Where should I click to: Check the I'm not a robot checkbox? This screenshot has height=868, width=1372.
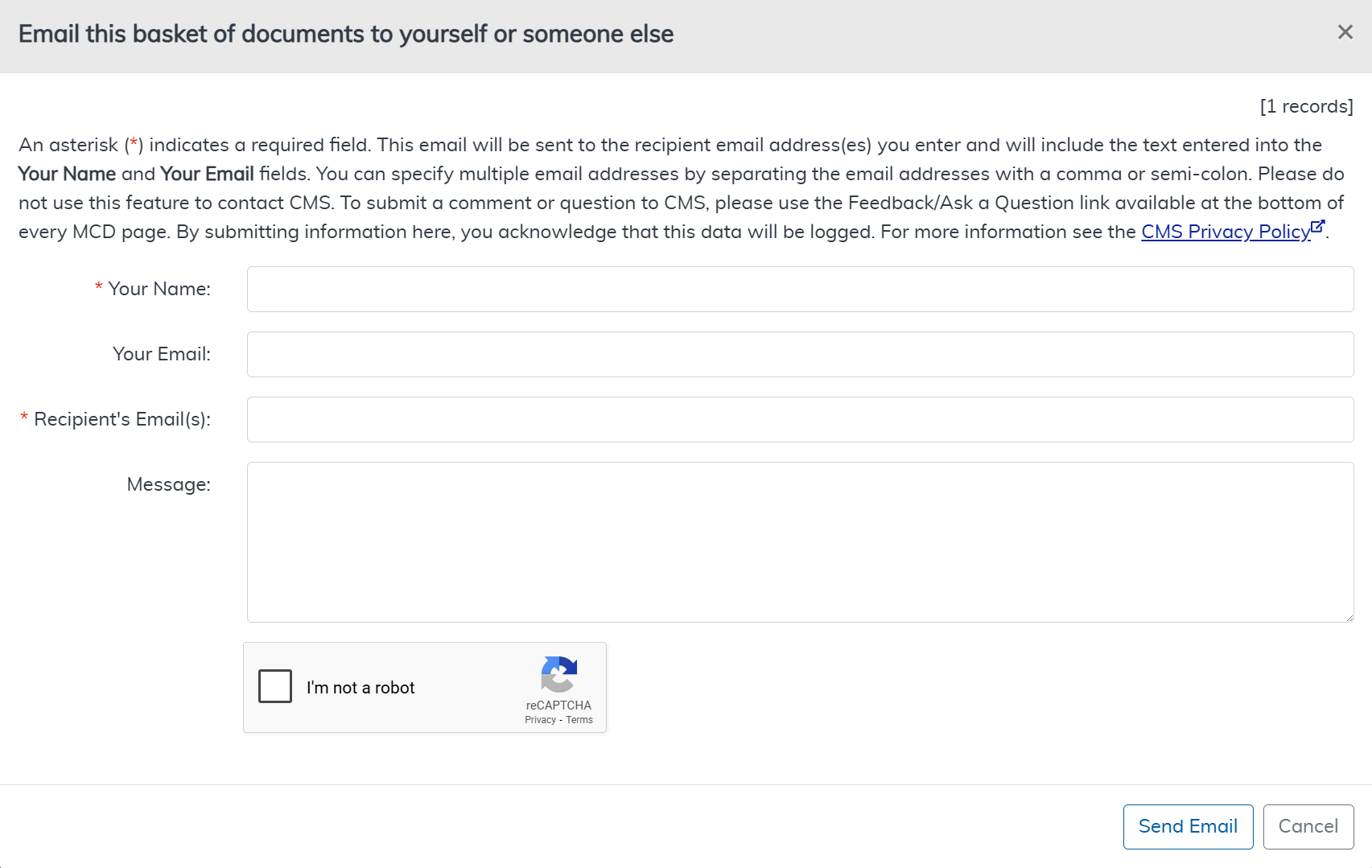point(275,686)
